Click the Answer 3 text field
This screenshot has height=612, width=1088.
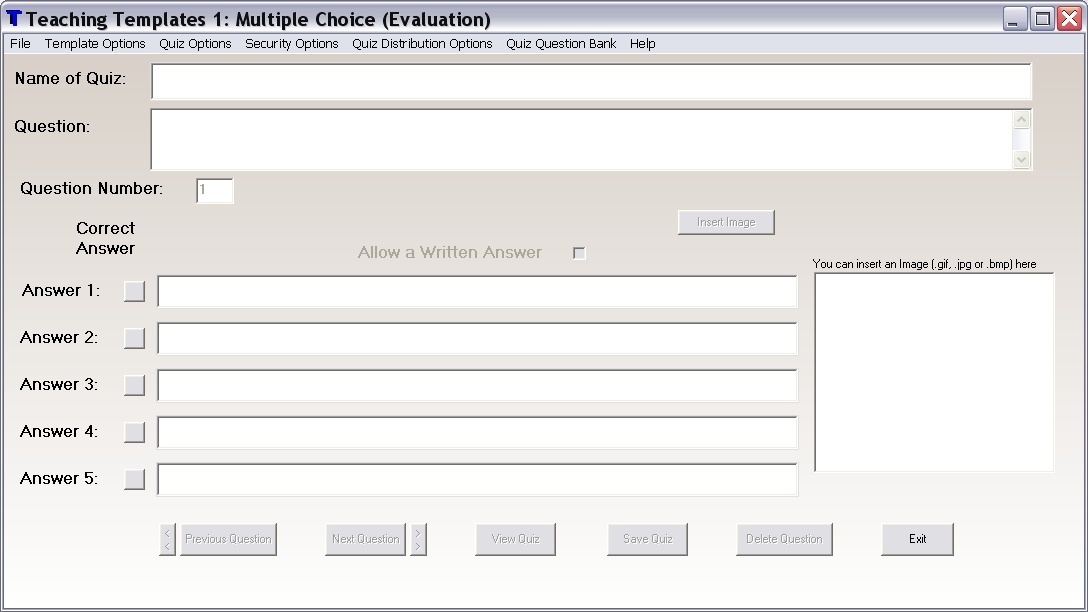pyautogui.click(x=477, y=385)
